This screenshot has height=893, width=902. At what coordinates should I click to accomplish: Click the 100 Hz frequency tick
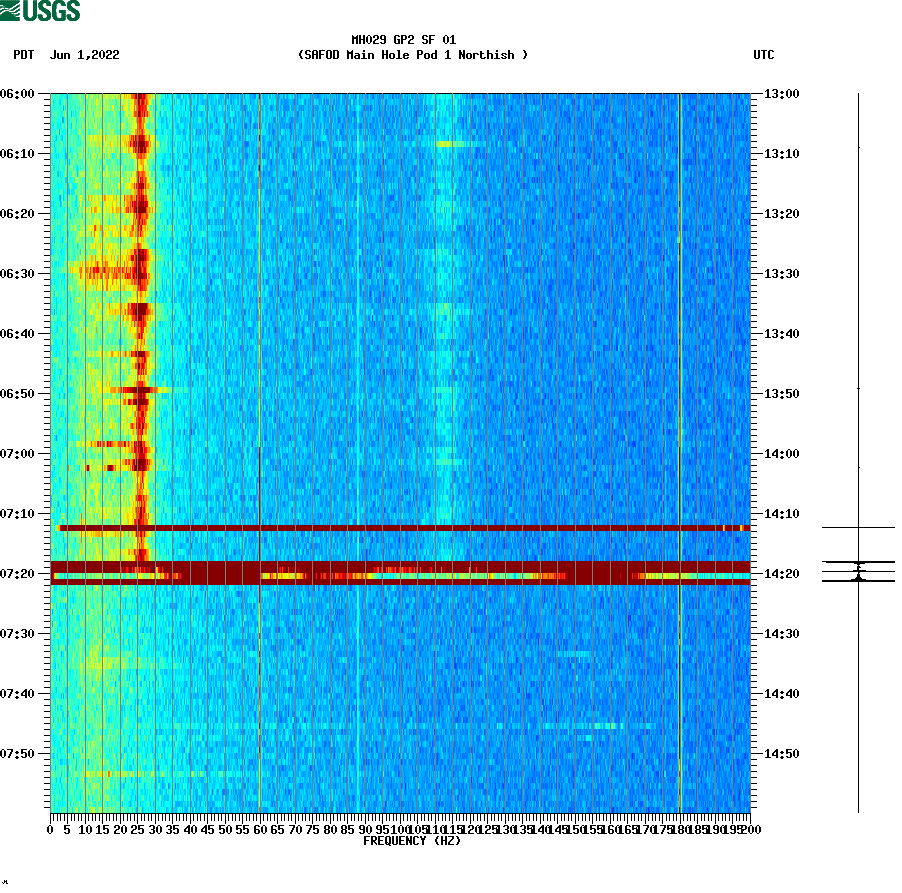click(x=400, y=829)
